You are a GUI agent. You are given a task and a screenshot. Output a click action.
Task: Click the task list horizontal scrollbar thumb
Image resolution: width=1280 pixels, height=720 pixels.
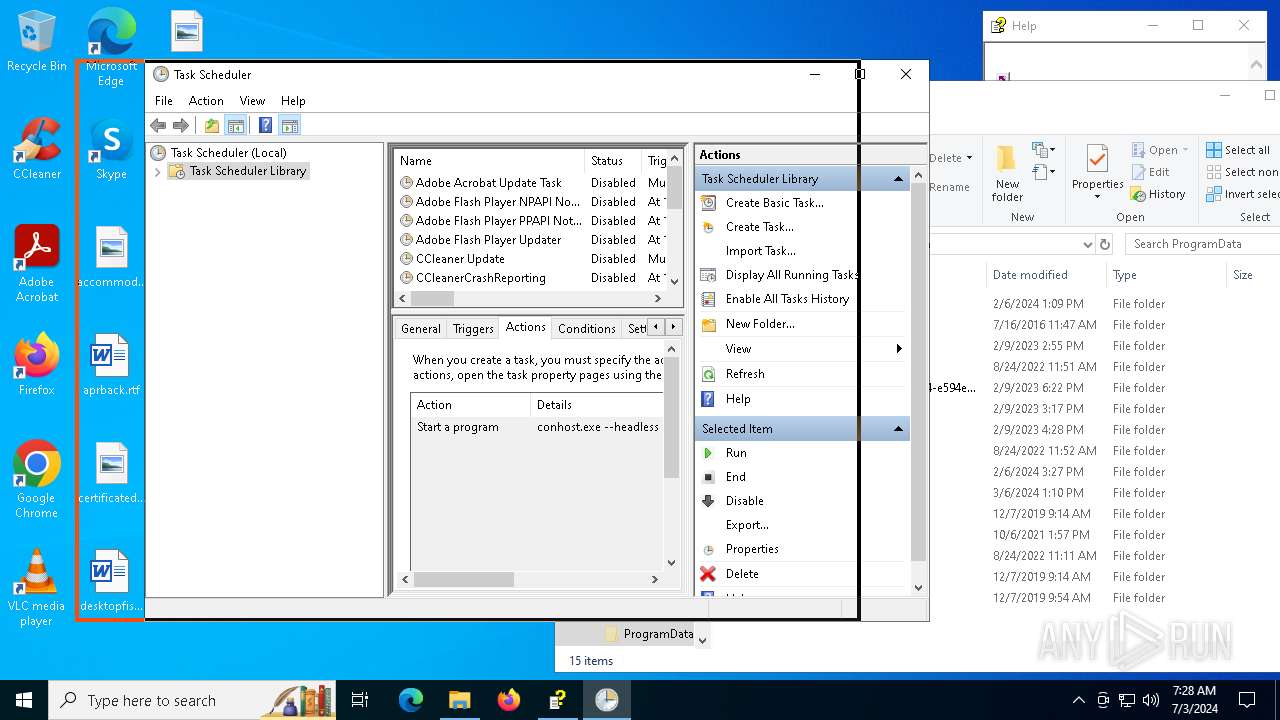pos(432,298)
